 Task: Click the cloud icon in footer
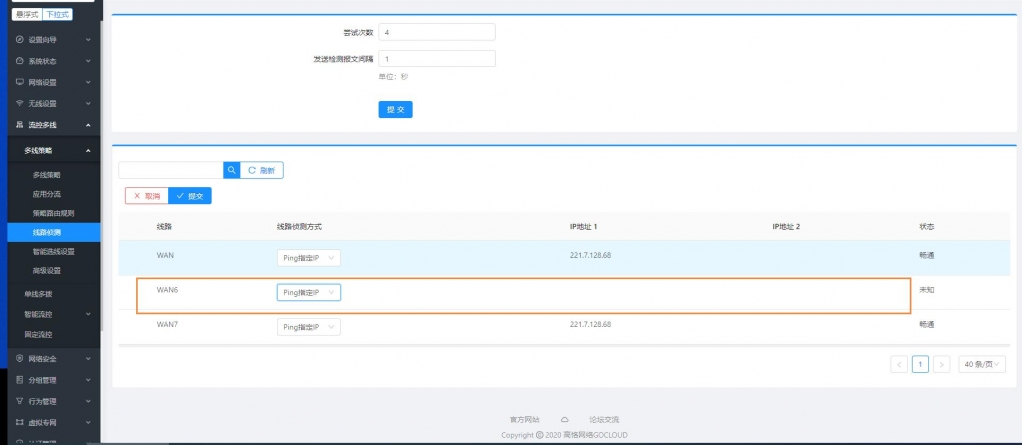click(x=565, y=419)
